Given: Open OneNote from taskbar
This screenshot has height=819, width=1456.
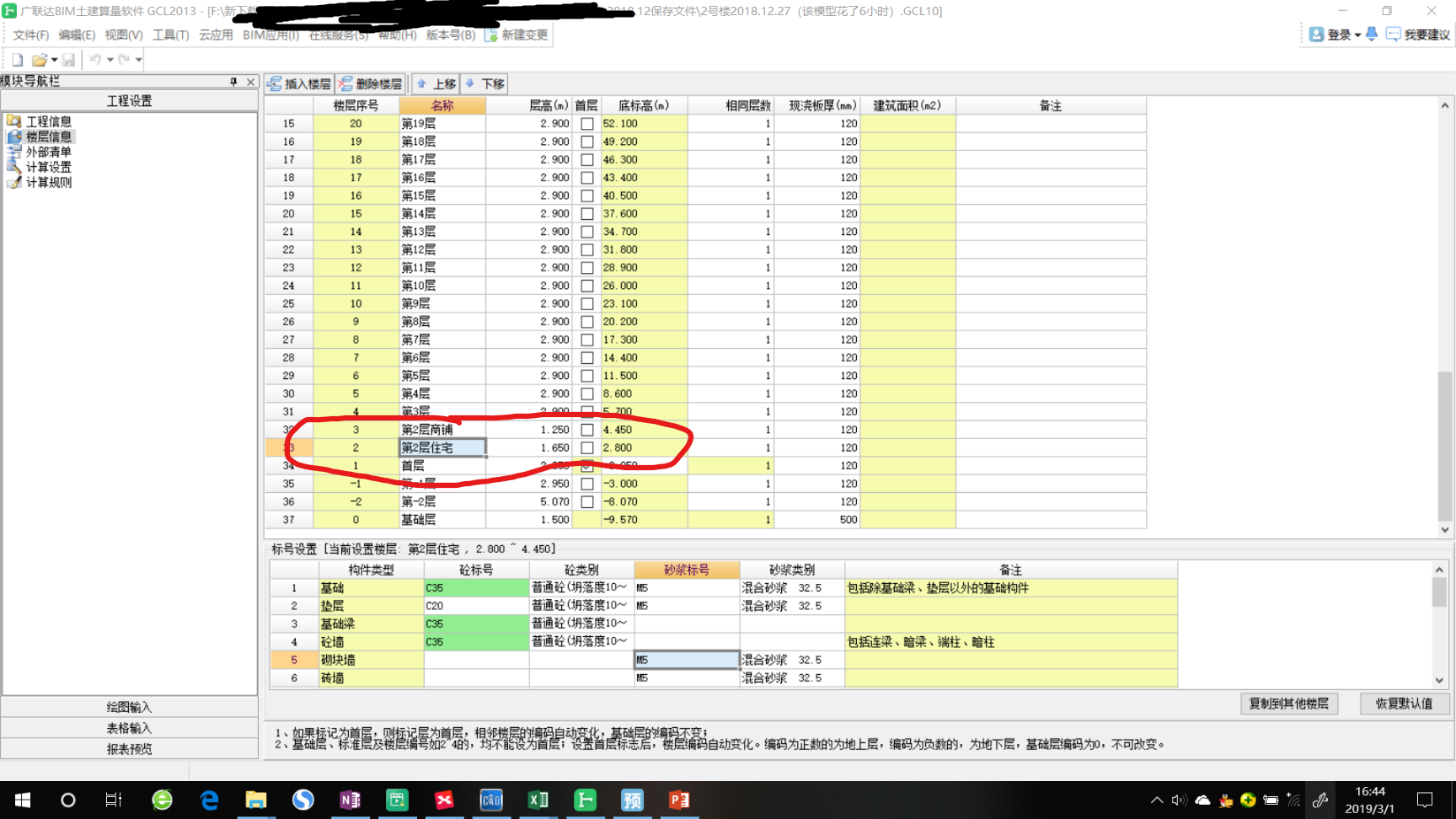Looking at the screenshot, I should pyautogui.click(x=351, y=800).
